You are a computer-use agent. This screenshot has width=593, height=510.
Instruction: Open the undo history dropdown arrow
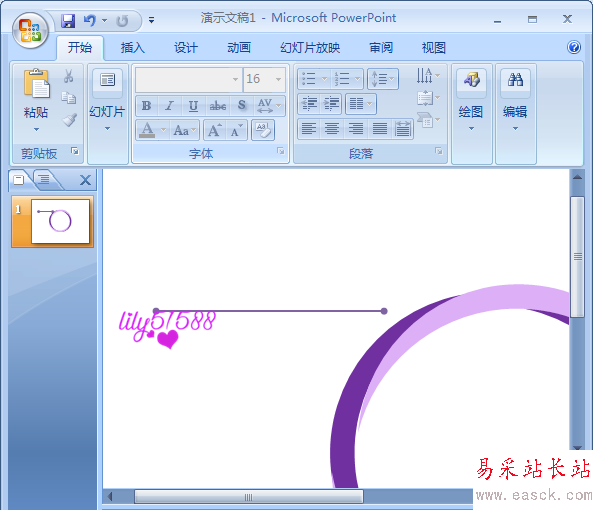104,20
